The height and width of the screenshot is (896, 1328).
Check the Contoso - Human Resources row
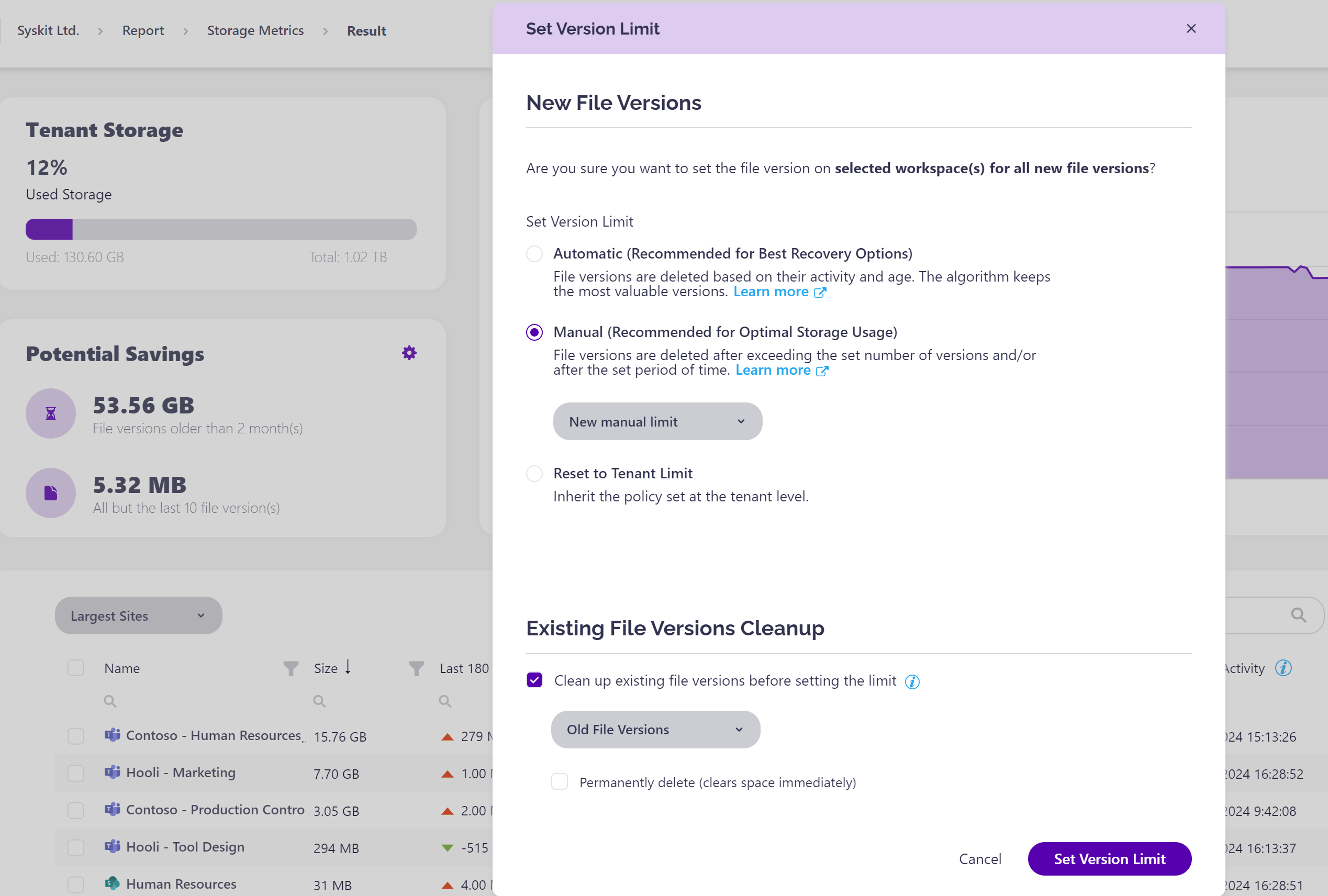[76, 736]
